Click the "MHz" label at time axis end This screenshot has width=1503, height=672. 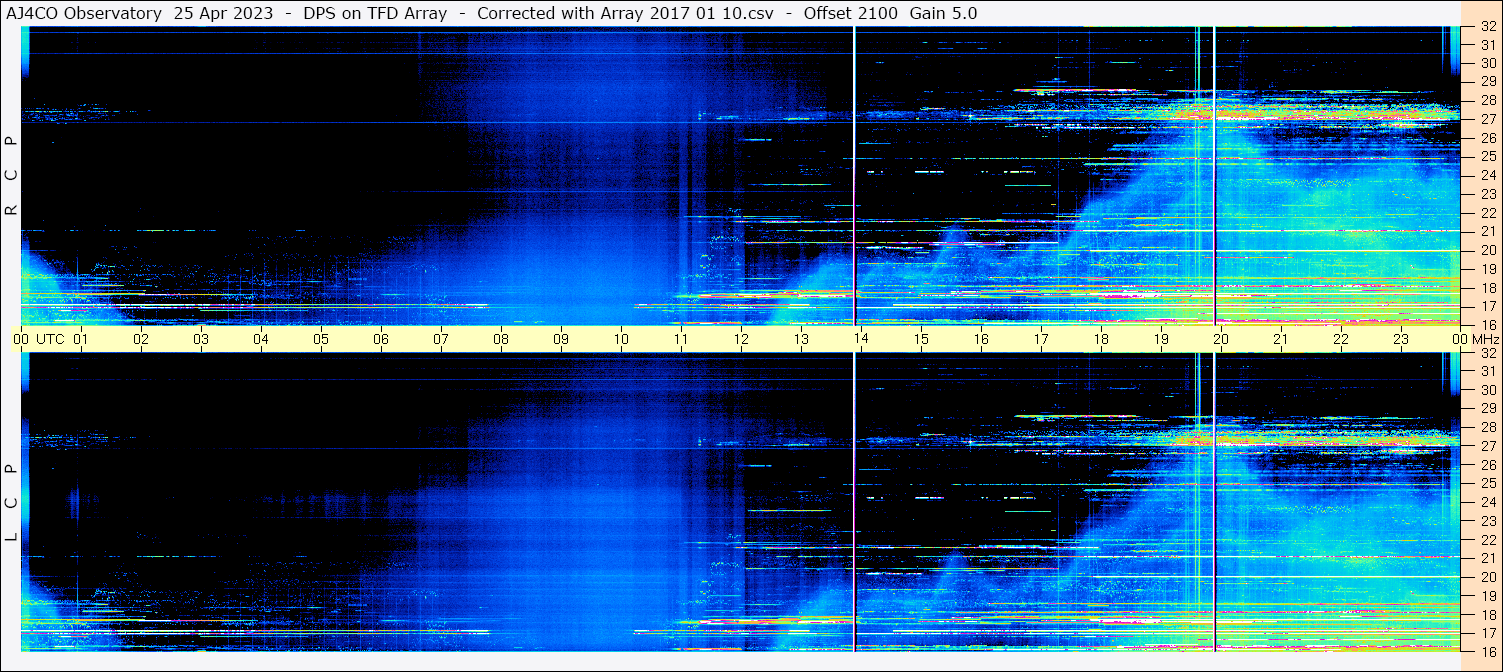1484,339
